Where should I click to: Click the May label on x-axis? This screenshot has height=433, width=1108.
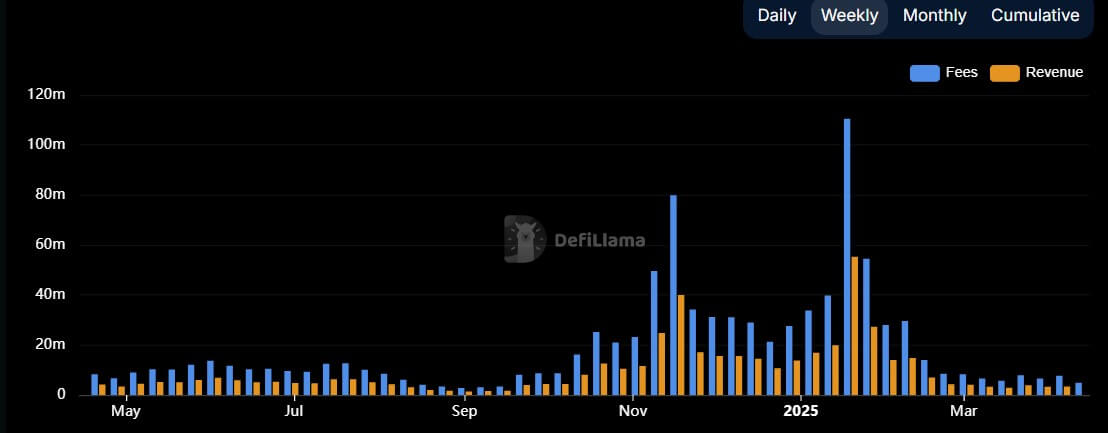(x=125, y=411)
